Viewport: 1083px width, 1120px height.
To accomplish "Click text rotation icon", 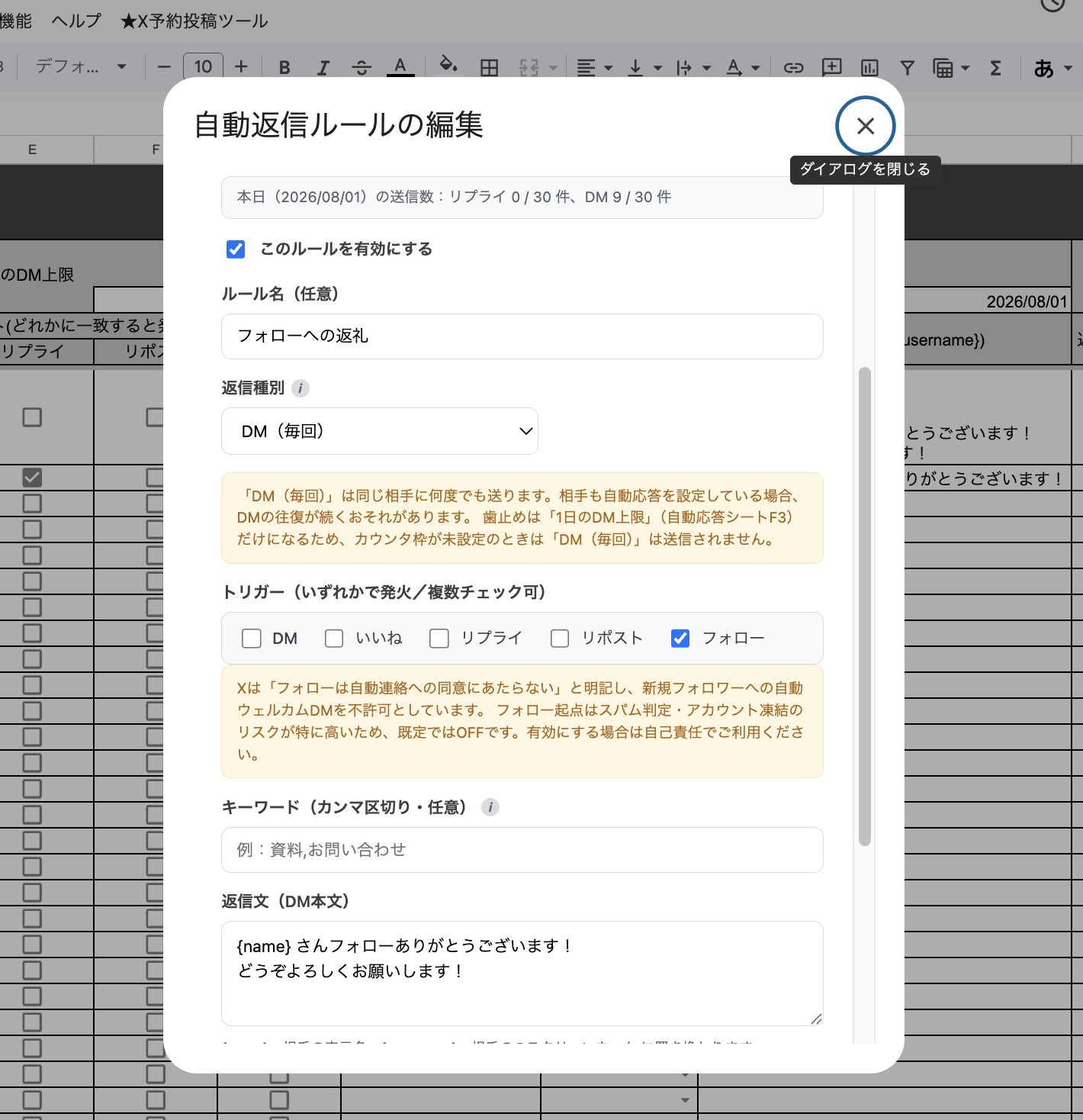I will click(734, 68).
